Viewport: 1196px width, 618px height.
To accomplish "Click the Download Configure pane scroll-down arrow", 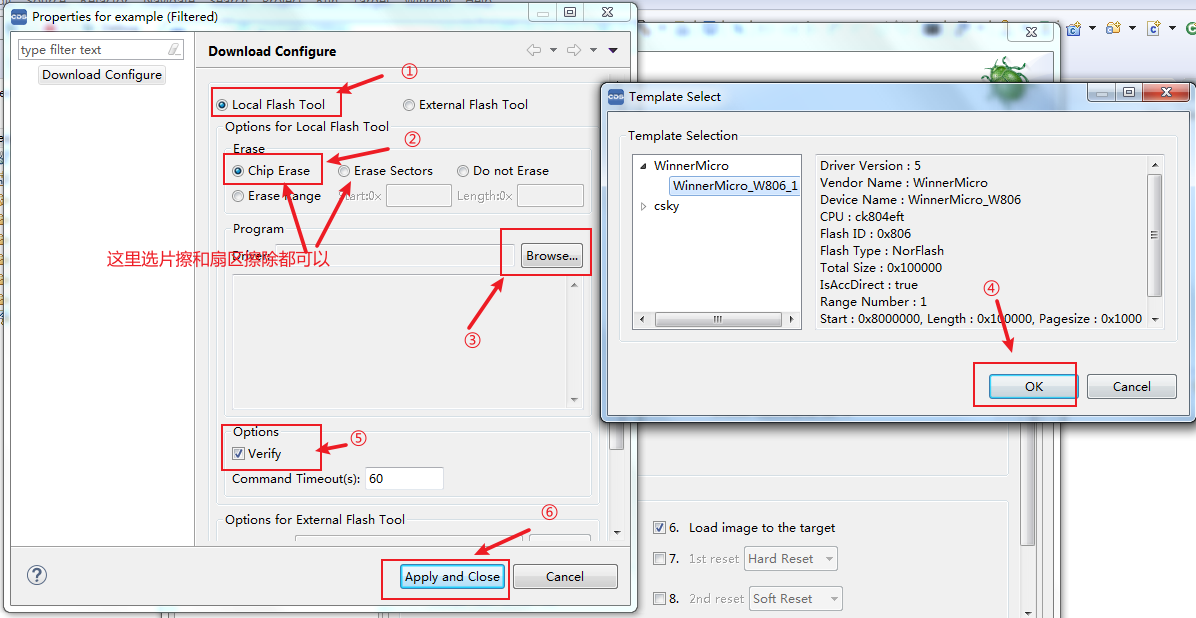I will 616,533.
